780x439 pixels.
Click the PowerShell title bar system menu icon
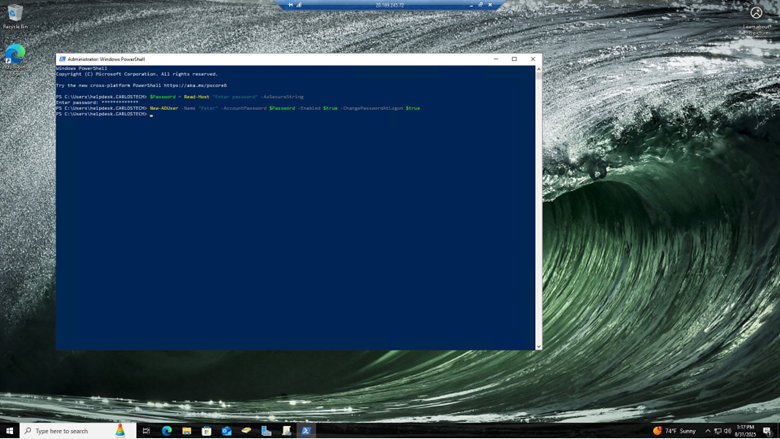pyautogui.click(x=62, y=59)
